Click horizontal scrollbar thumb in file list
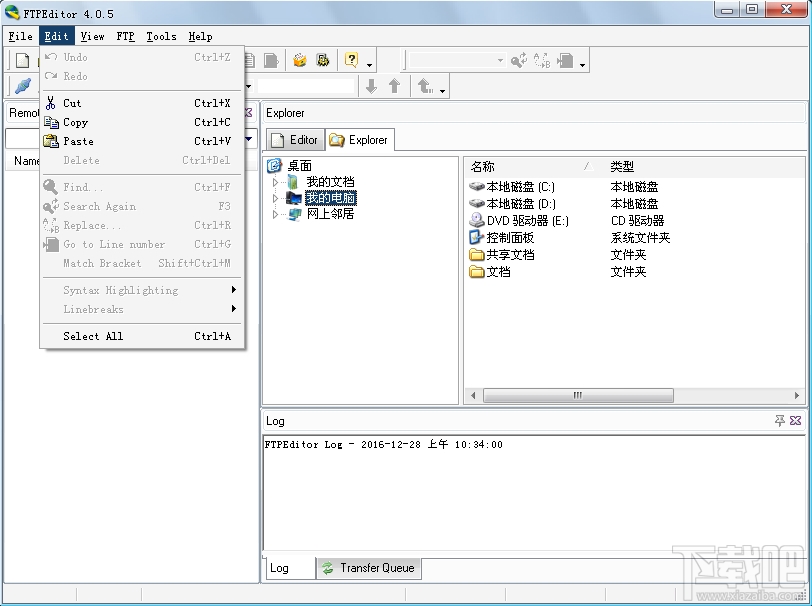This screenshot has width=812, height=606. click(x=578, y=395)
